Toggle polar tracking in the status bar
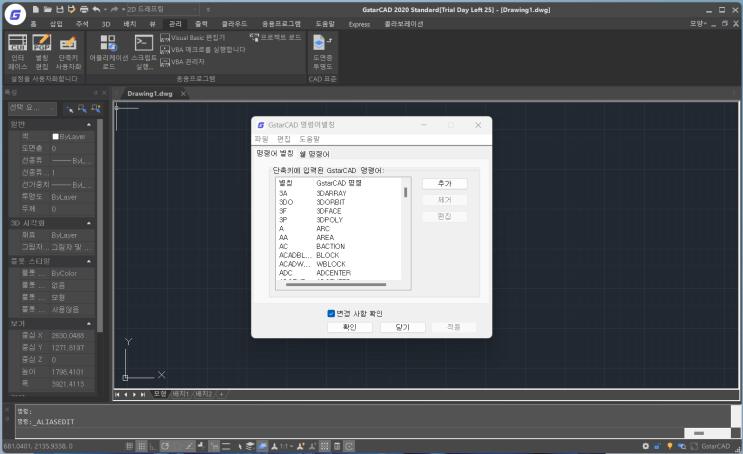The image size is (743, 454). click(x=165, y=446)
